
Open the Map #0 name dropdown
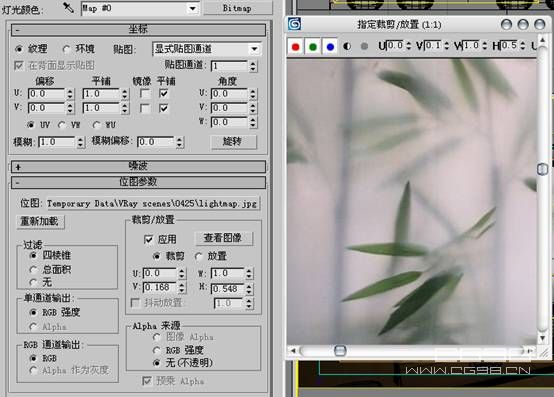(x=193, y=8)
